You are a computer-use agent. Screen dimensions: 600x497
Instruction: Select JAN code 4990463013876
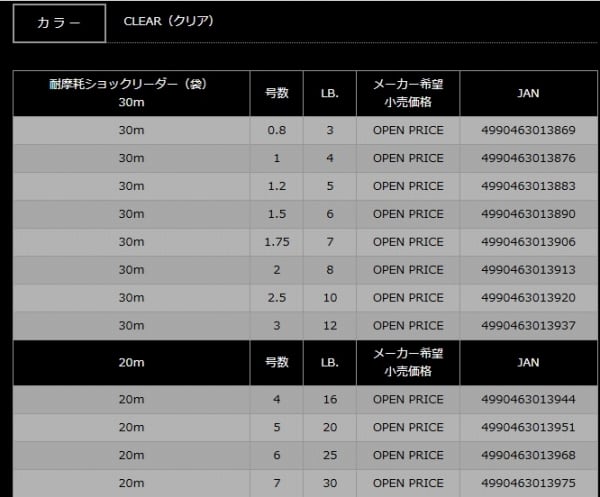tap(529, 158)
